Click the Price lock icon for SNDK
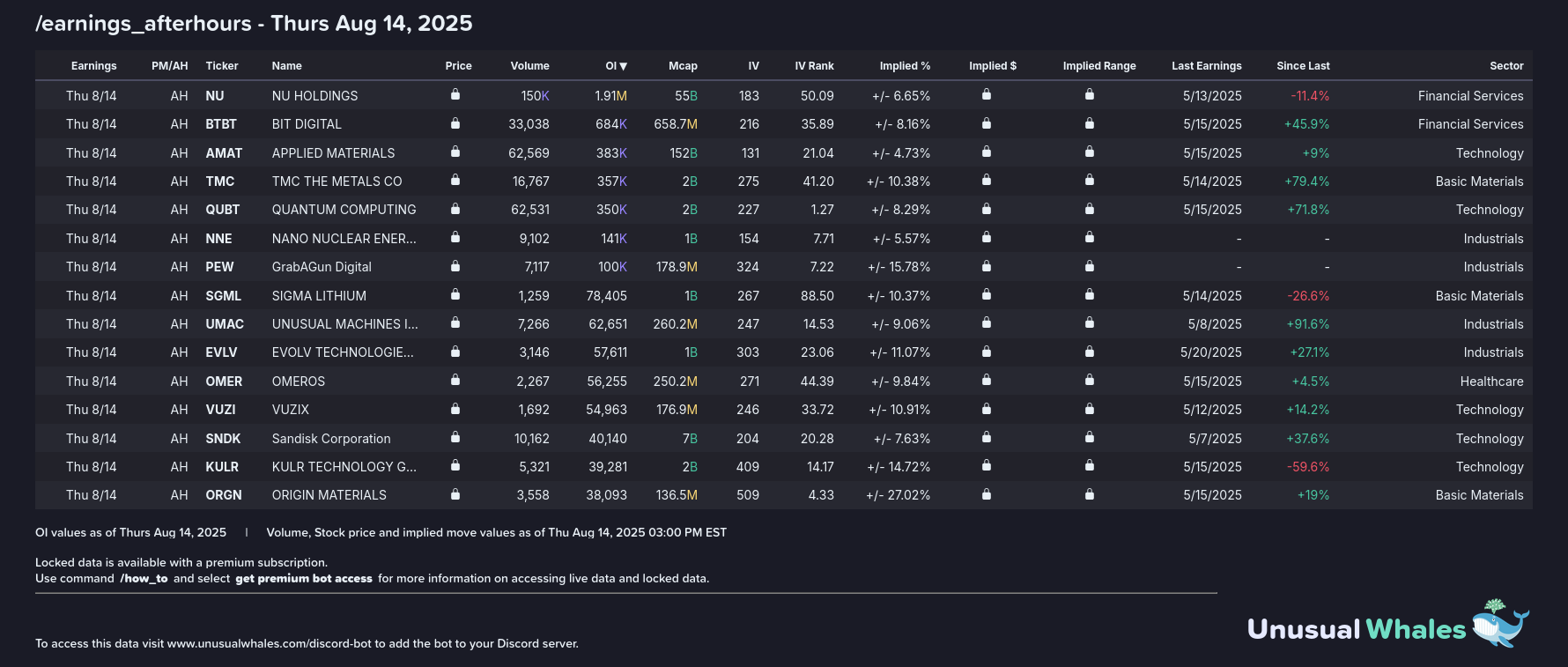1568x667 pixels. coord(455,437)
